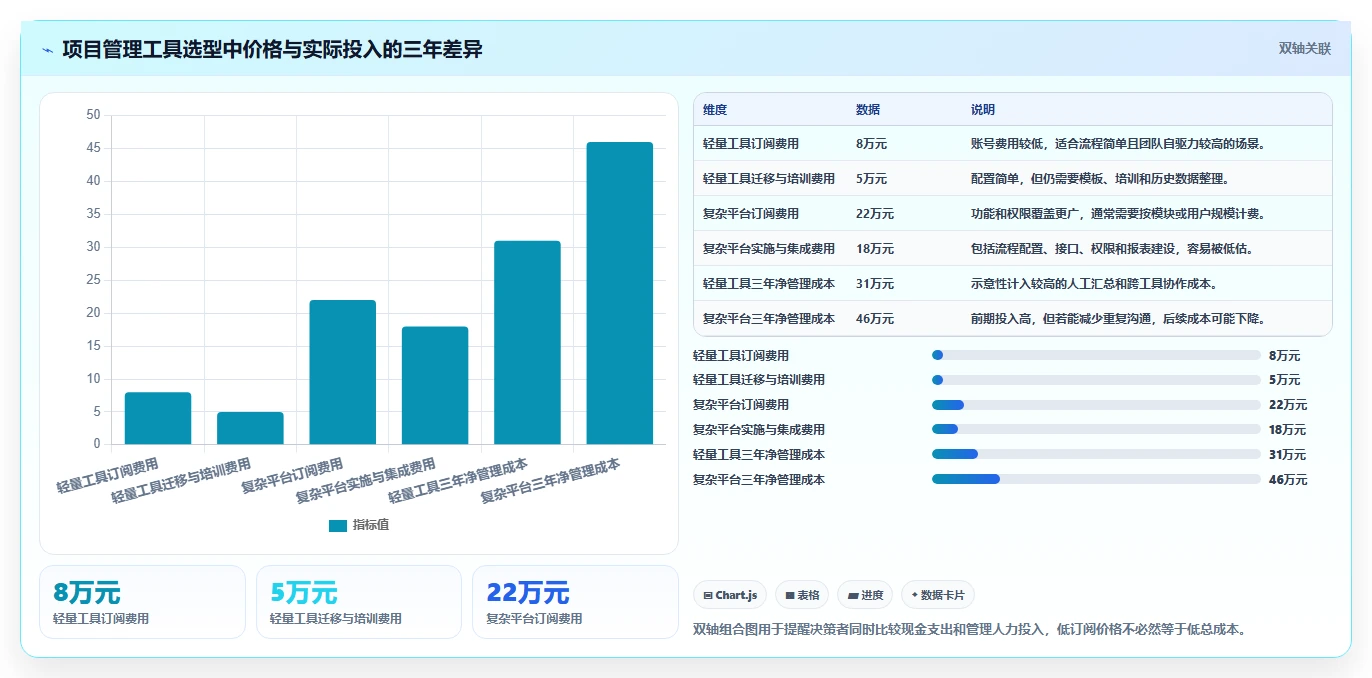
Task: Click the 轻量工具迁移与培训费用 progress bar track
Action: click(x=1096, y=380)
